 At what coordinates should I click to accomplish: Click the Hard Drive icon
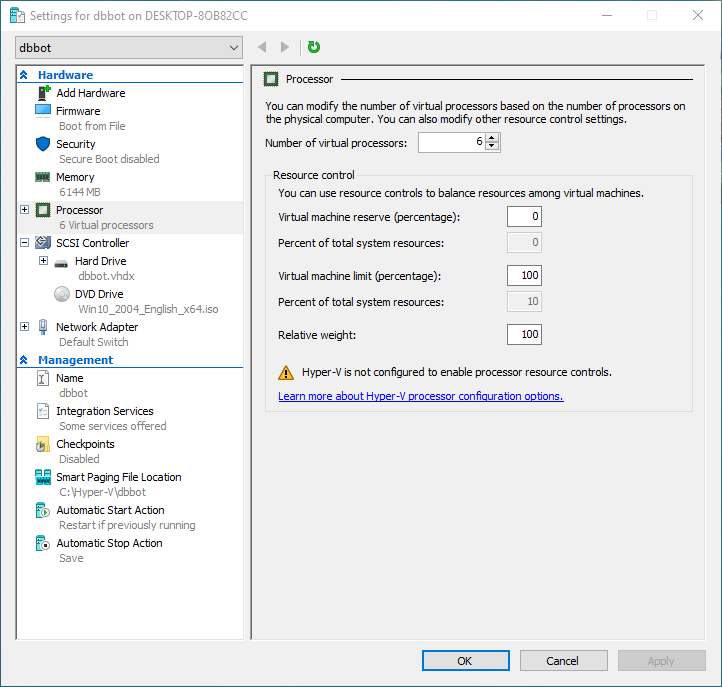tap(61, 263)
